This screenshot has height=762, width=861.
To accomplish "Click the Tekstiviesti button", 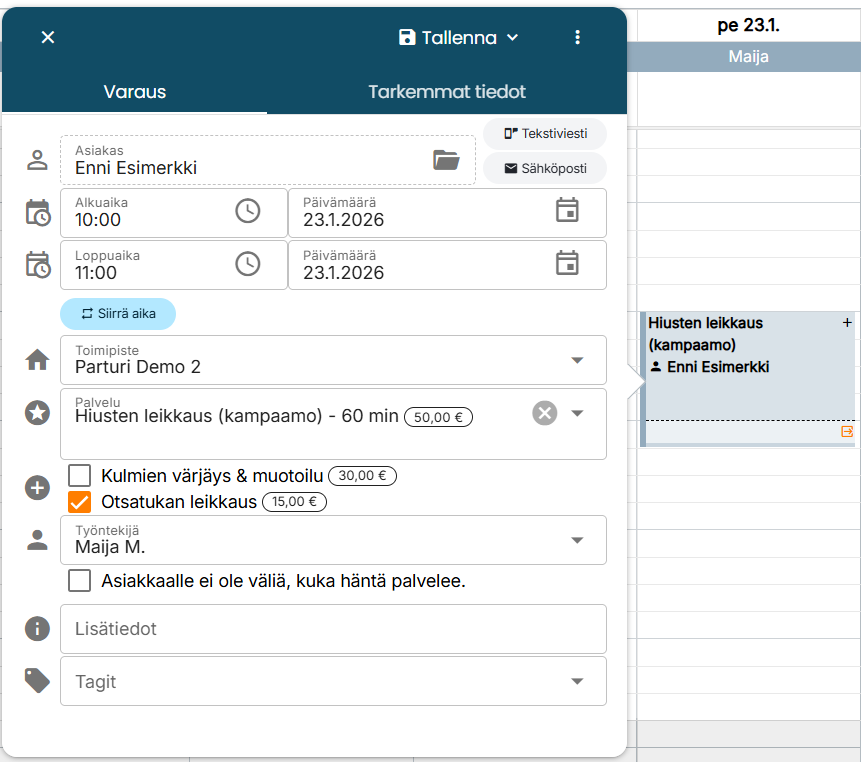I will [x=545, y=134].
